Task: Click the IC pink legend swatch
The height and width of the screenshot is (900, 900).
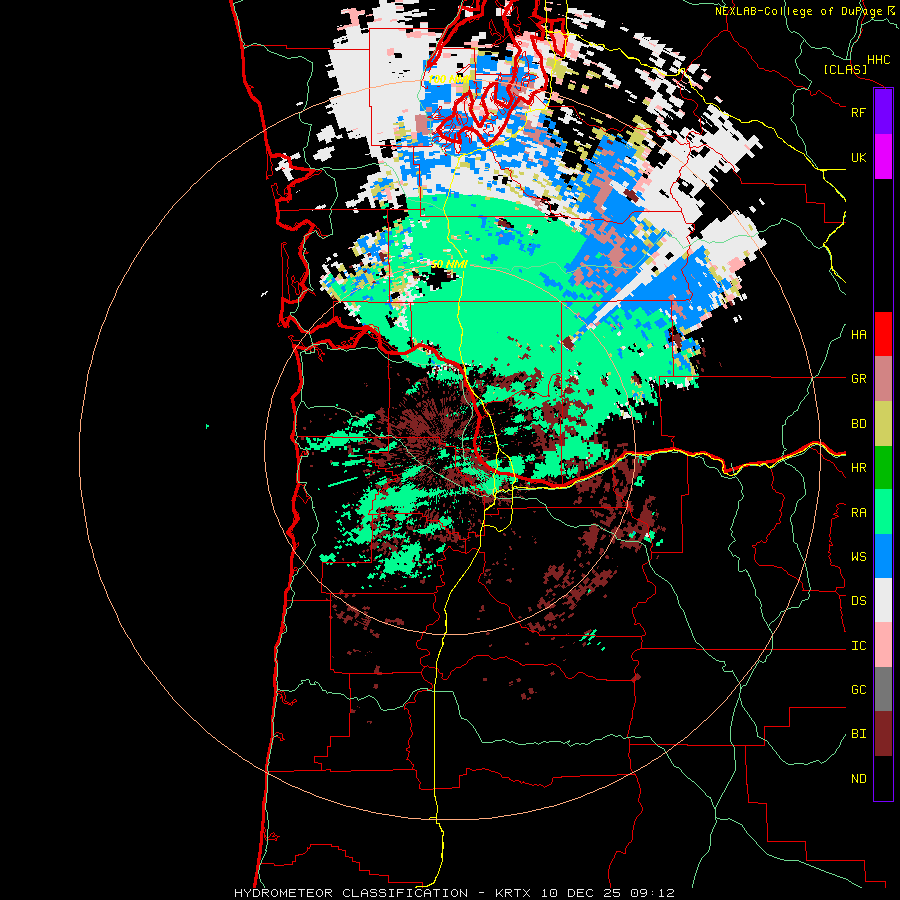Action: 883,645
